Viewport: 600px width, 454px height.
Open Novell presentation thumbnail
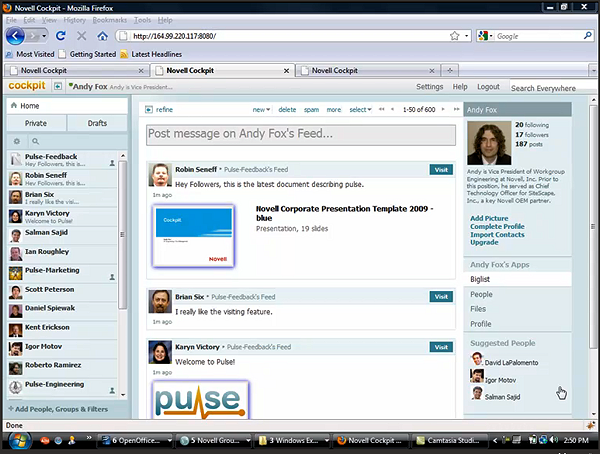[193, 236]
